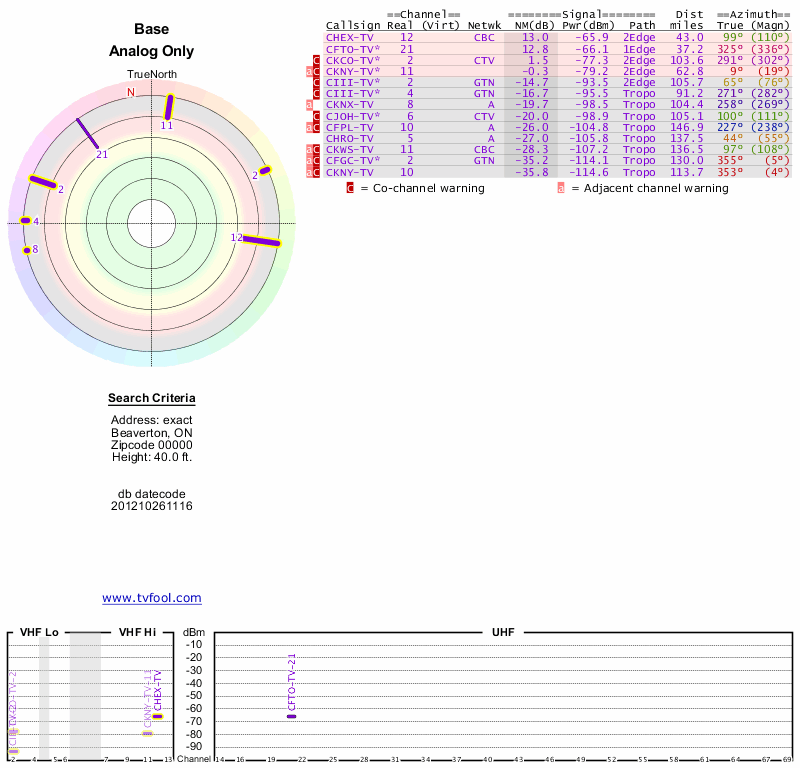Open the www.tvfool.com link

tap(152, 598)
